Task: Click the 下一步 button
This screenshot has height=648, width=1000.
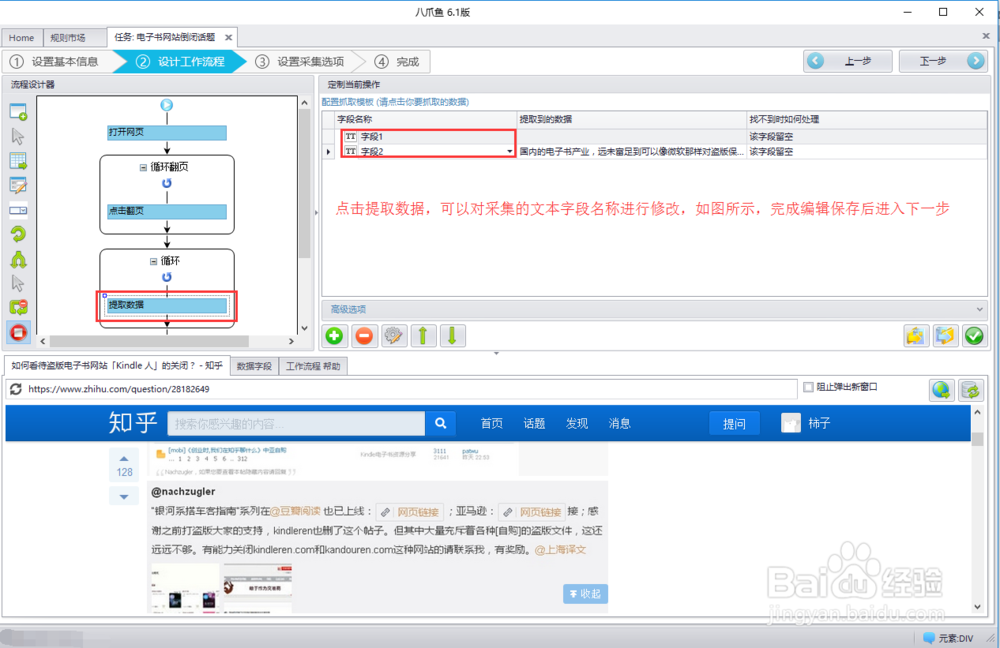Action: click(943, 61)
